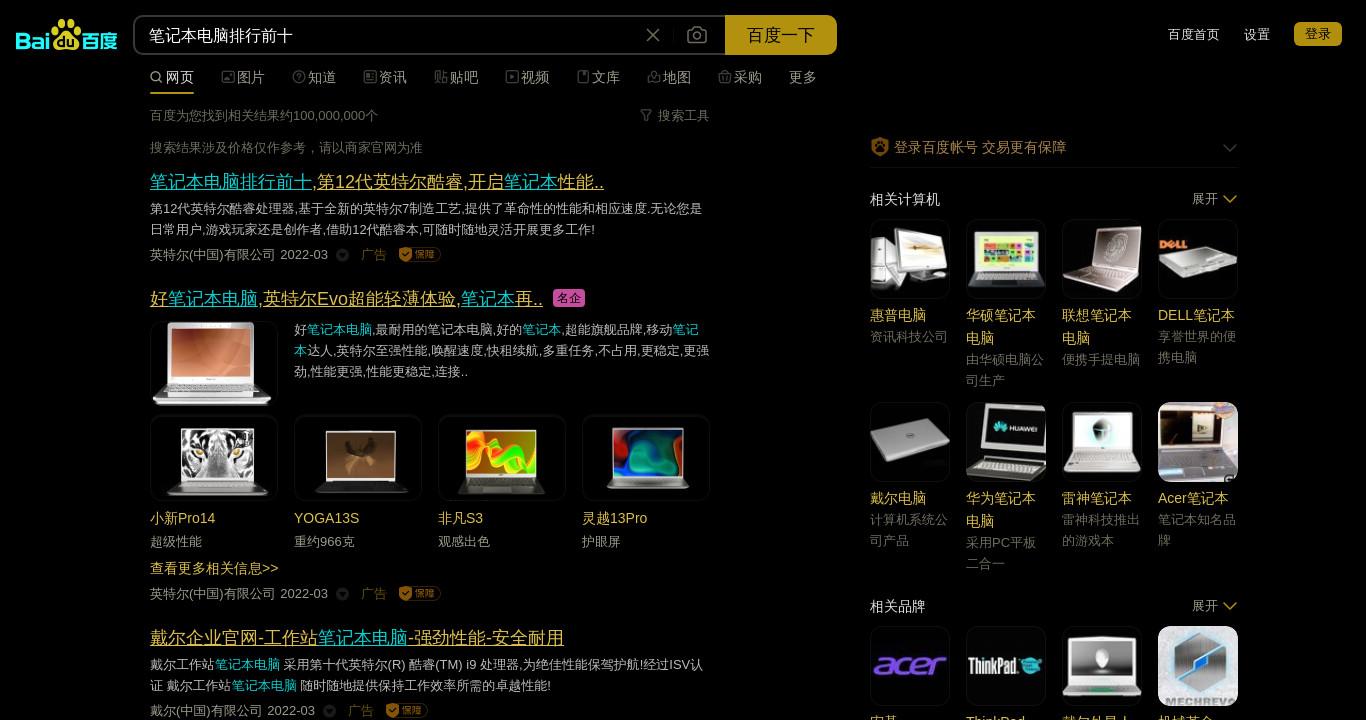Open 小新Pro14 laptop thumbnail

point(214,457)
